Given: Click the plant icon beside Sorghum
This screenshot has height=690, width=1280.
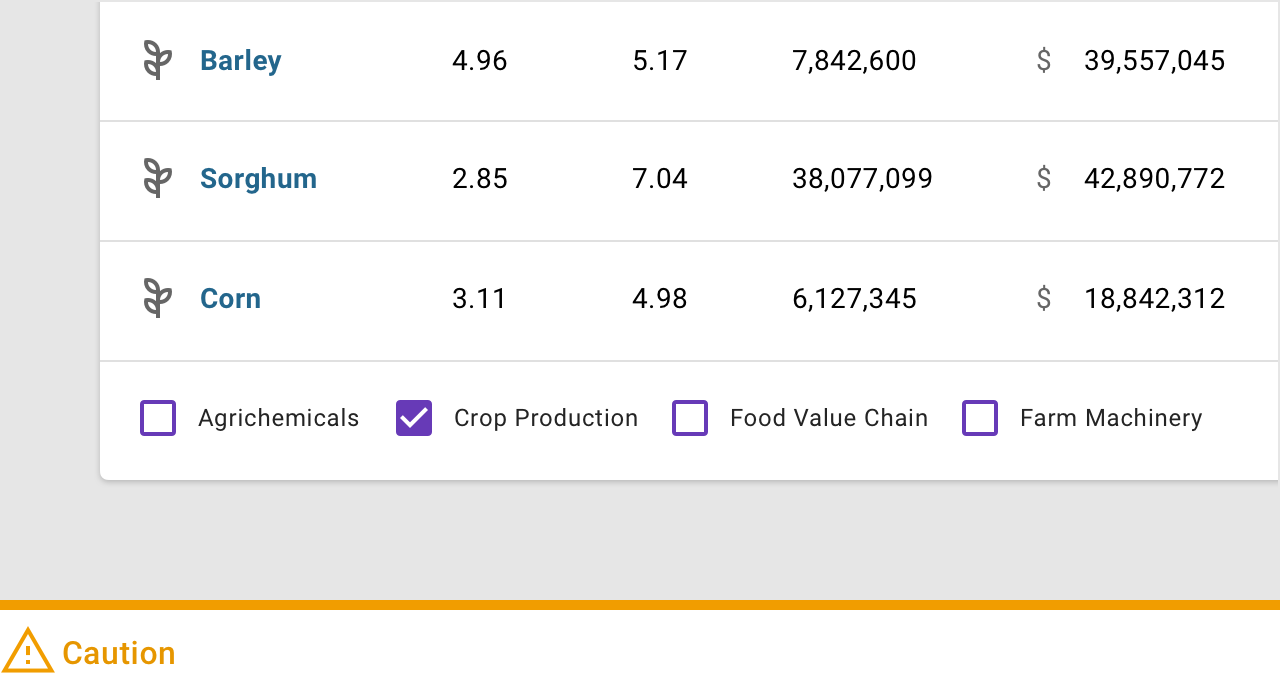Looking at the screenshot, I should pyautogui.click(x=157, y=179).
